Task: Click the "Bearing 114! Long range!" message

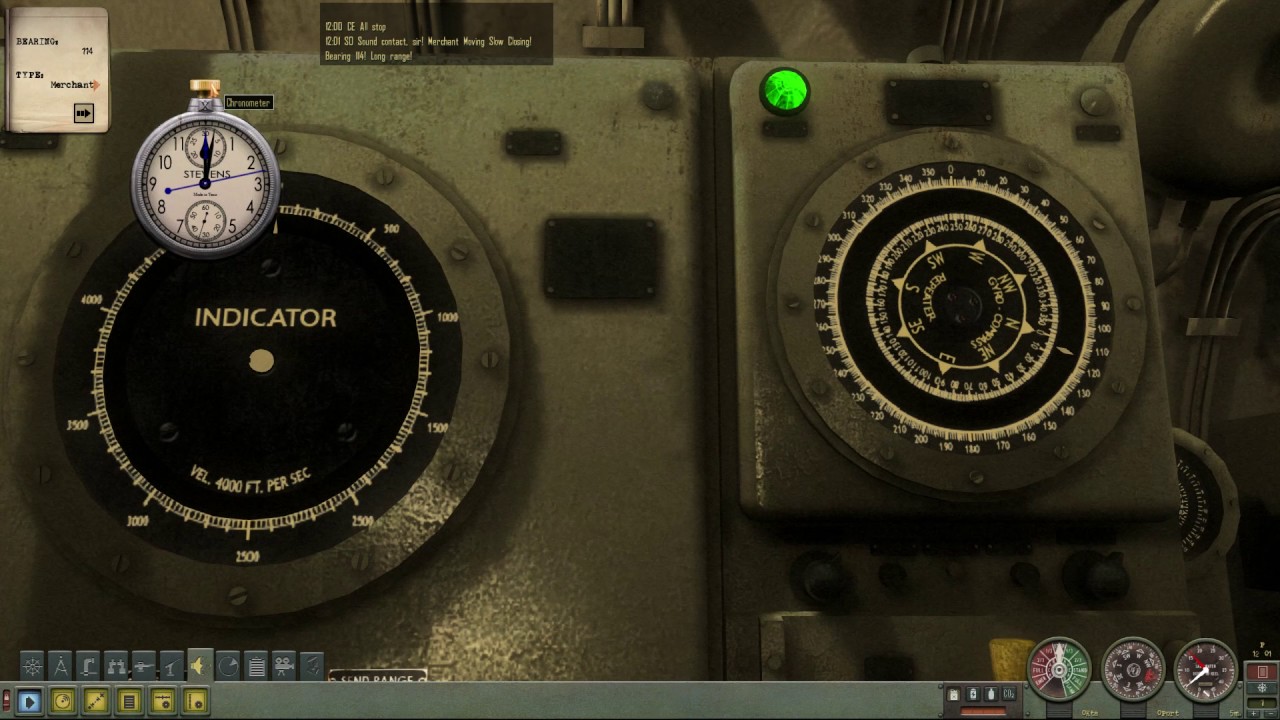Action: [369, 56]
